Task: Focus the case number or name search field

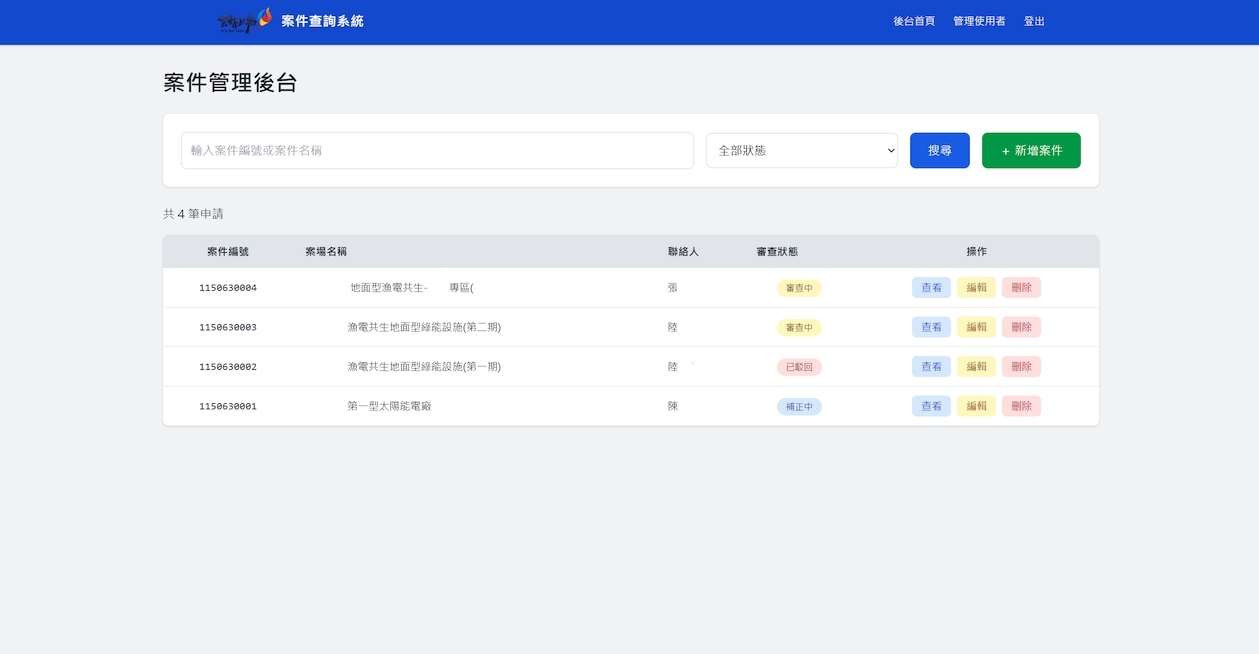Action: pyautogui.click(x=437, y=150)
